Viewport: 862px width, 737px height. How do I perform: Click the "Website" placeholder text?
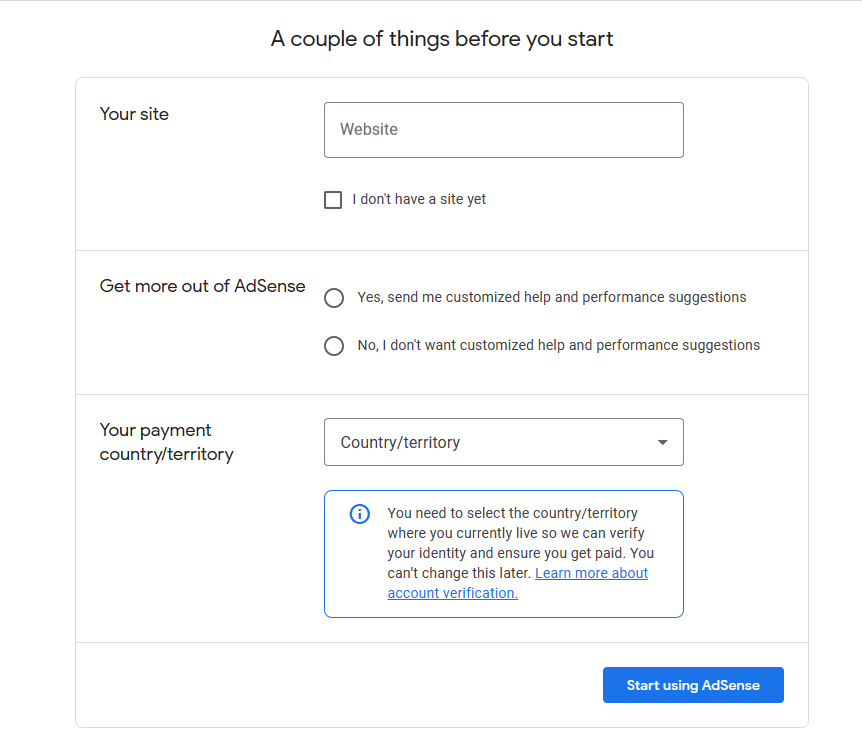tap(369, 130)
